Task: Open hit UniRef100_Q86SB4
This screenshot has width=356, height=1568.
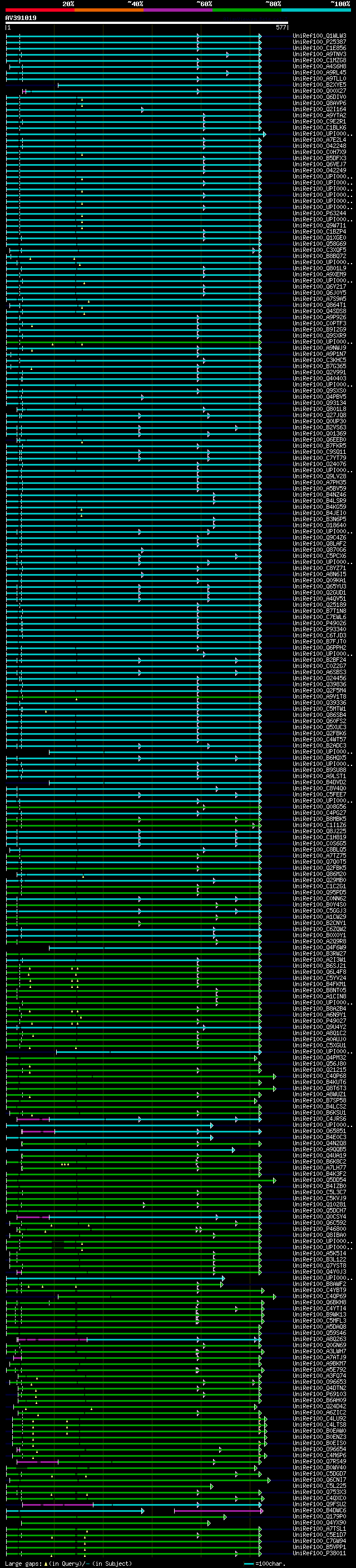Action: [319, 715]
